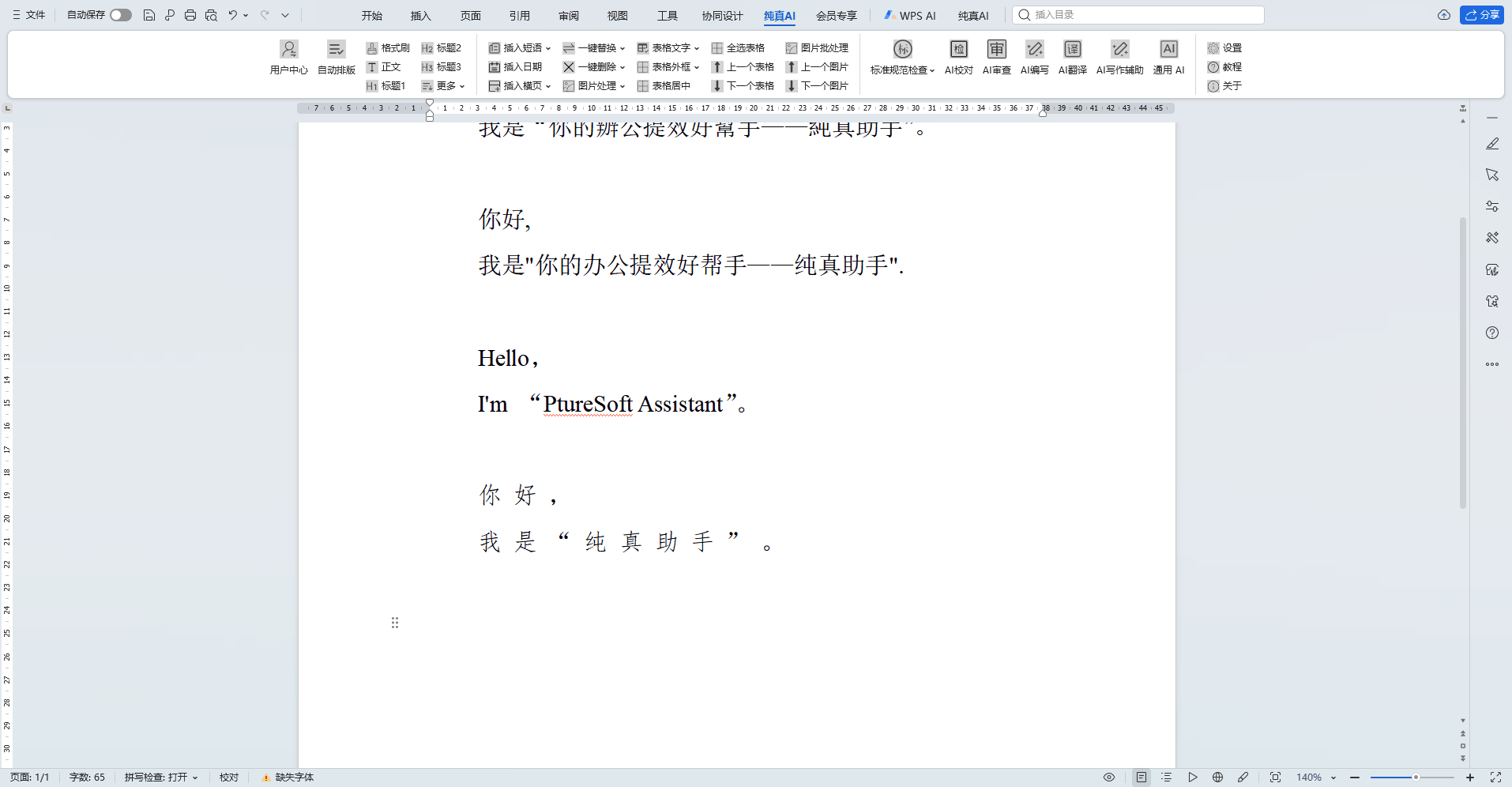Open the 插入横页 dropdown
1512x787 pixels.
pos(520,86)
